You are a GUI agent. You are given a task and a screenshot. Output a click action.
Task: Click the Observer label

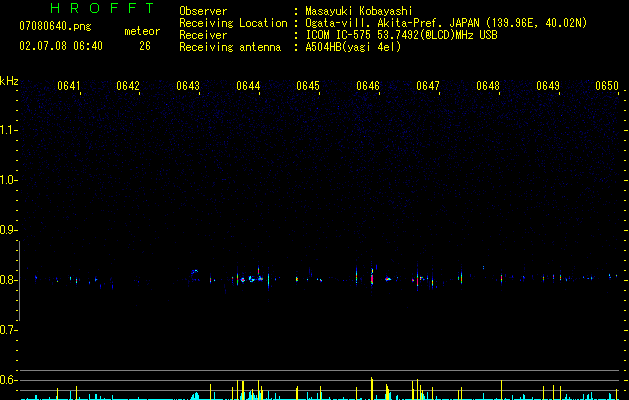(x=203, y=11)
